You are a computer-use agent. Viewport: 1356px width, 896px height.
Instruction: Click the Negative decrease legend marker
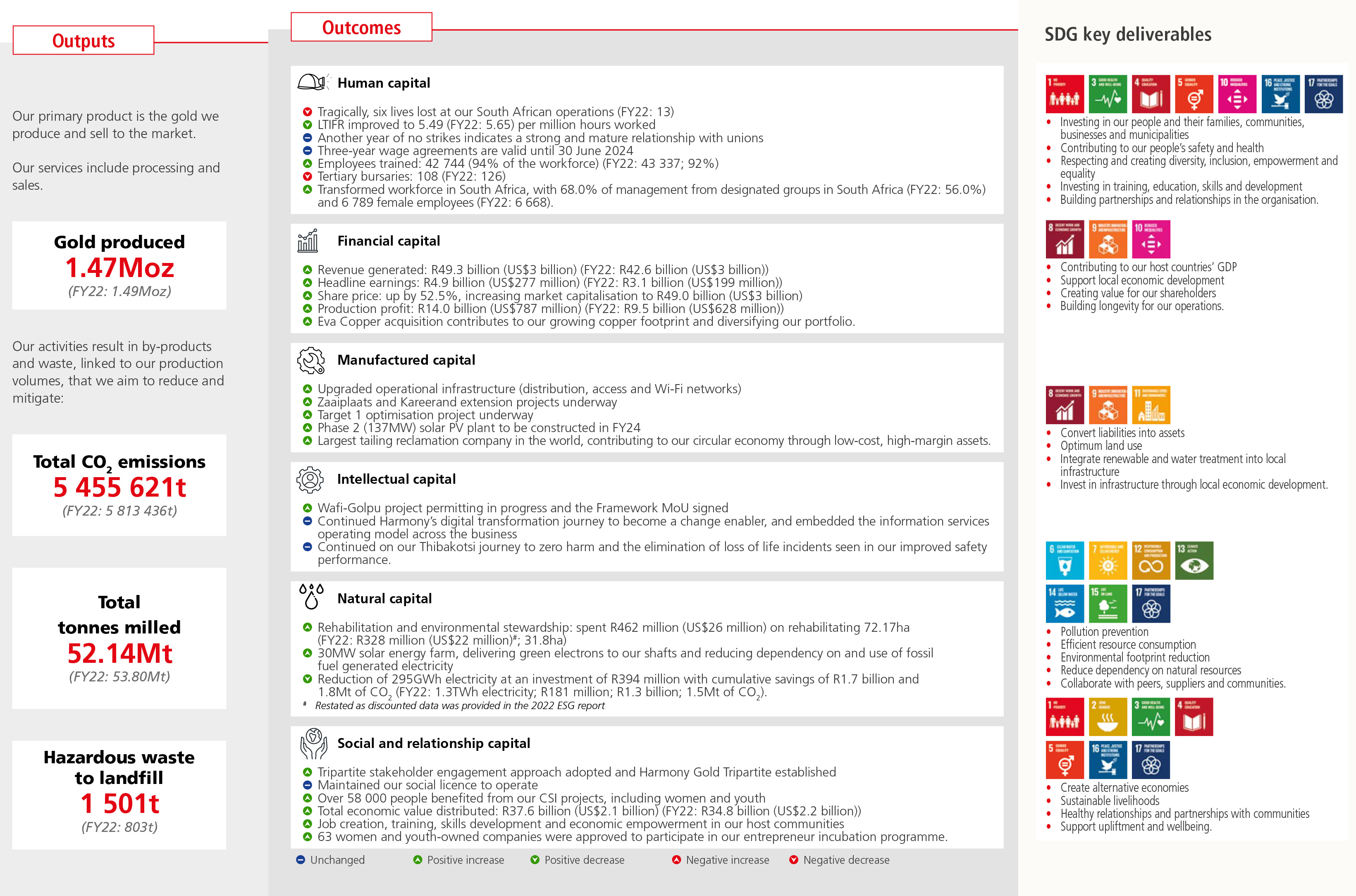(x=794, y=860)
